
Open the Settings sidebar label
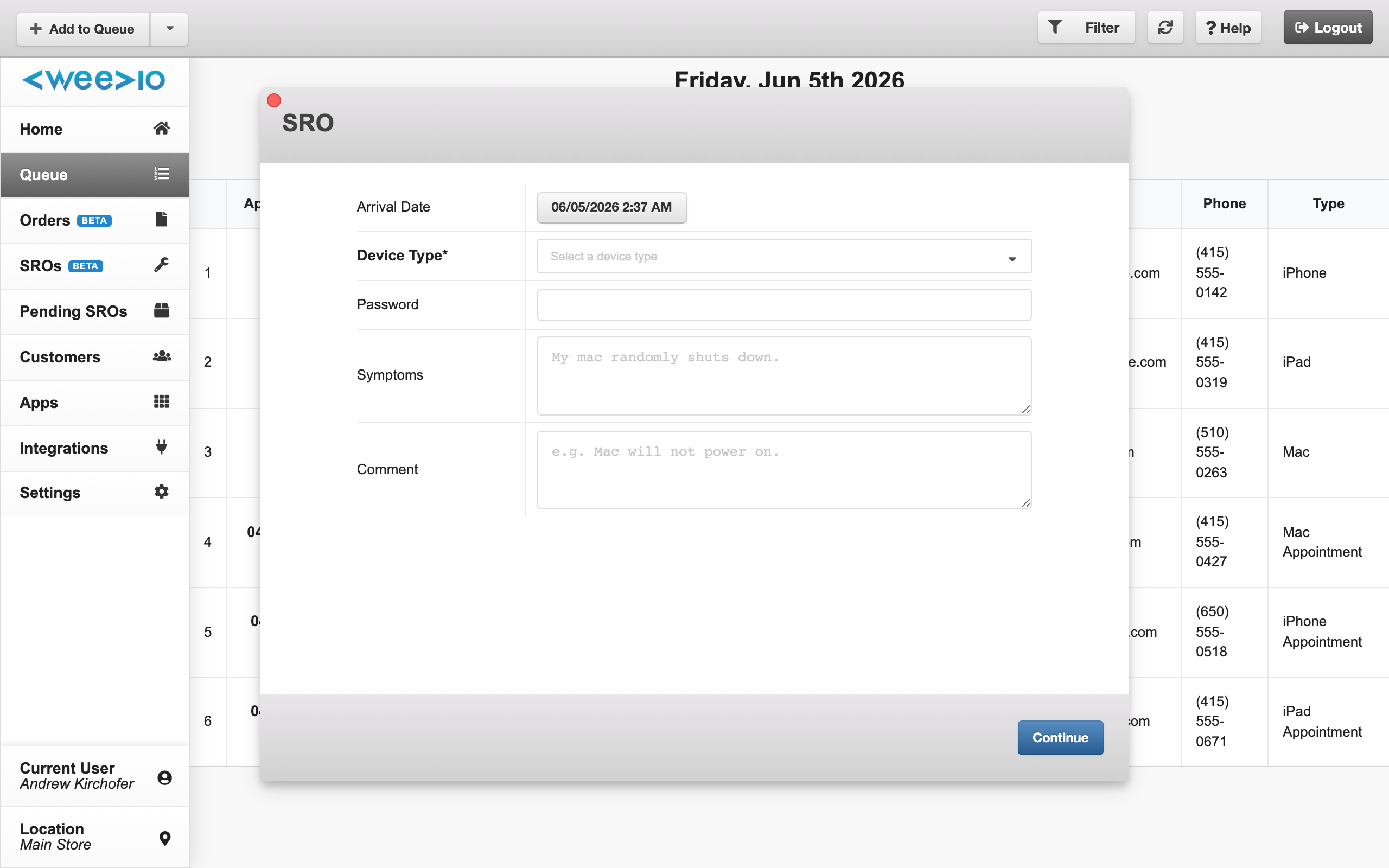[50, 493]
